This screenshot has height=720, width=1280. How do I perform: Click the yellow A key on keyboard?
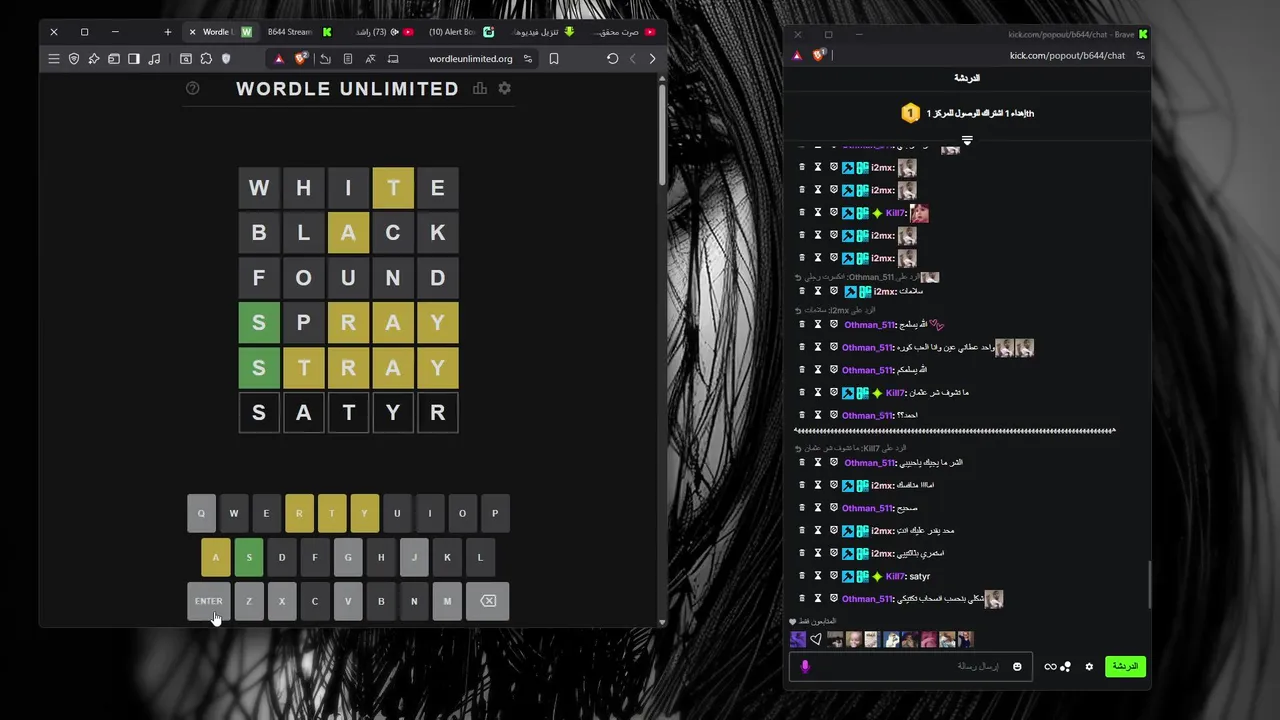pyautogui.click(x=215, y=557)
